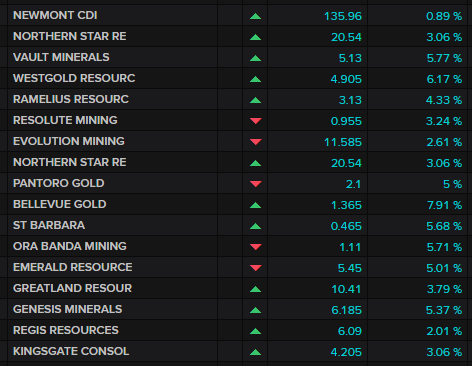This screenshot has height=366, width=472.
Task: Select the up arrow for WESTGOLD RESOURC
Action: (x=255, y=79)
